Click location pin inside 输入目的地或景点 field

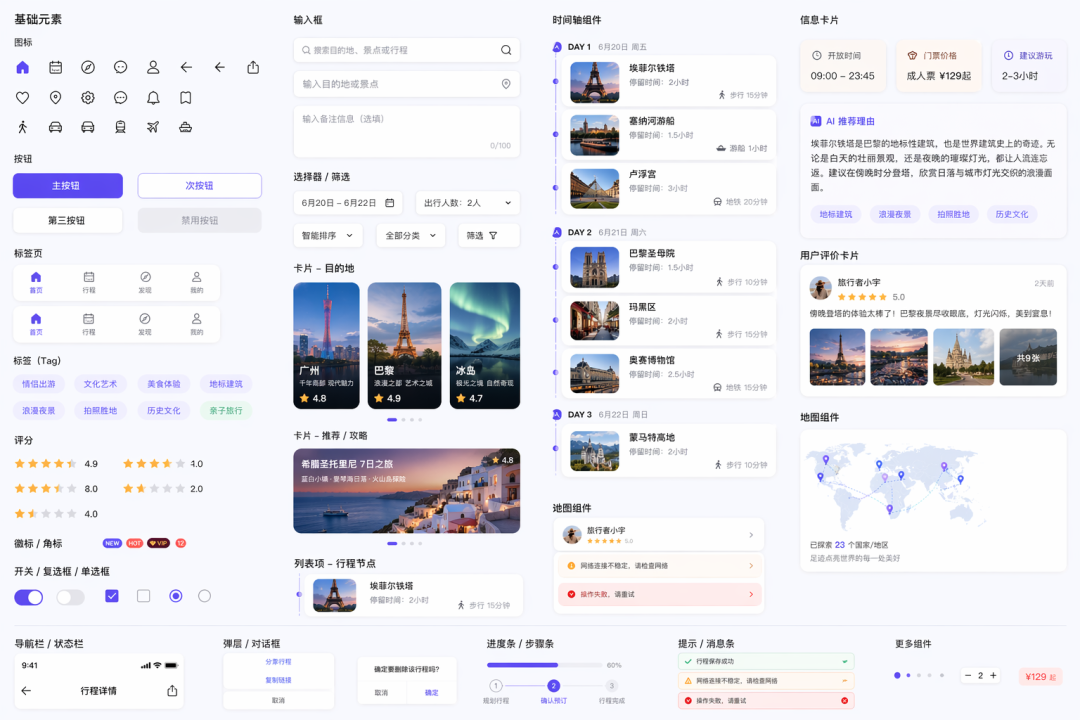point(506,84)
